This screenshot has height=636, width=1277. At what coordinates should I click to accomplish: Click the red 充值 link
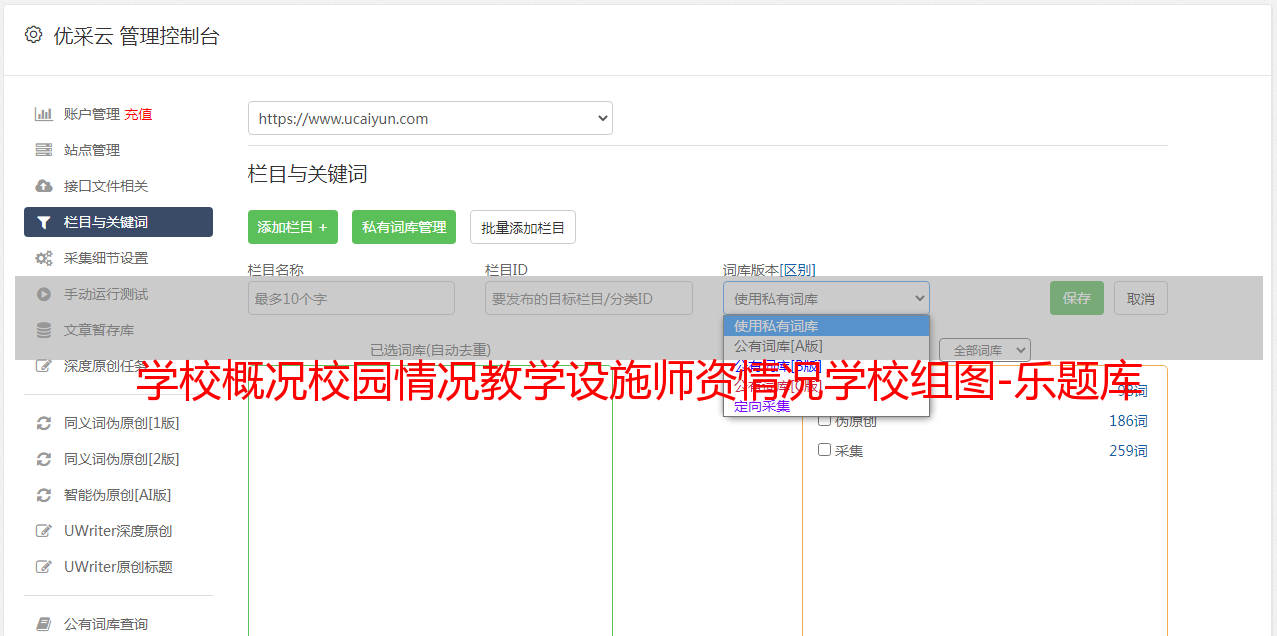tap(138, 114)
